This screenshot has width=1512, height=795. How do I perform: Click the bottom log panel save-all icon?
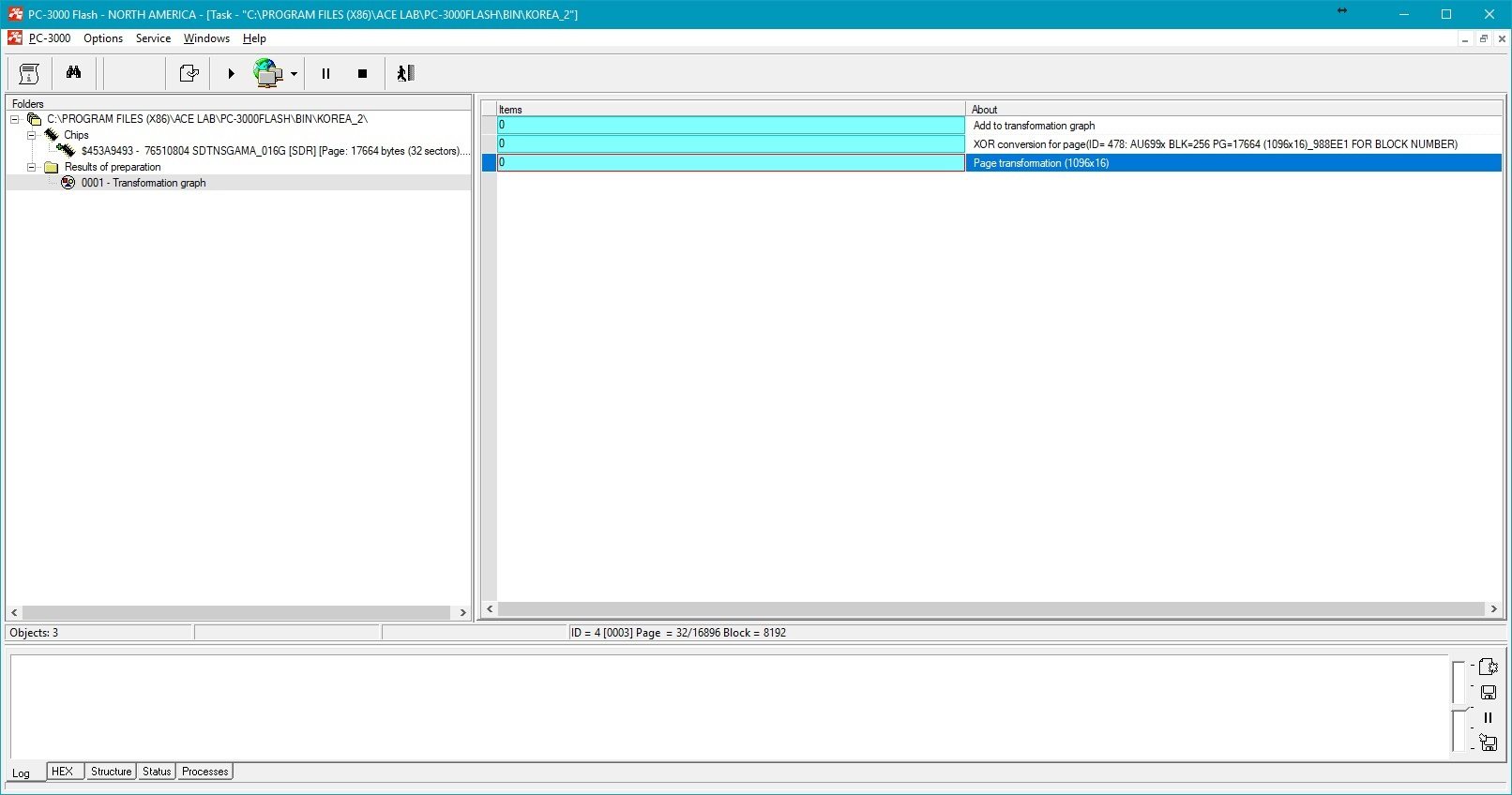click(1488, 742)
